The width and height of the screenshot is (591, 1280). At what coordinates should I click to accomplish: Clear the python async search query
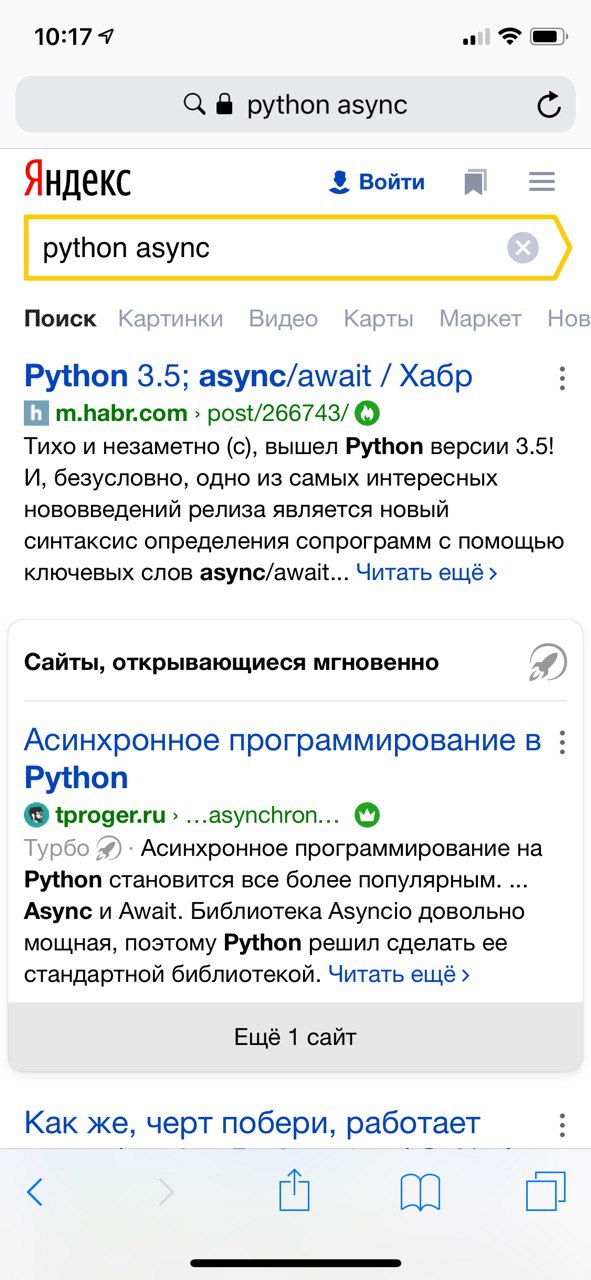(x=522, y=247)
